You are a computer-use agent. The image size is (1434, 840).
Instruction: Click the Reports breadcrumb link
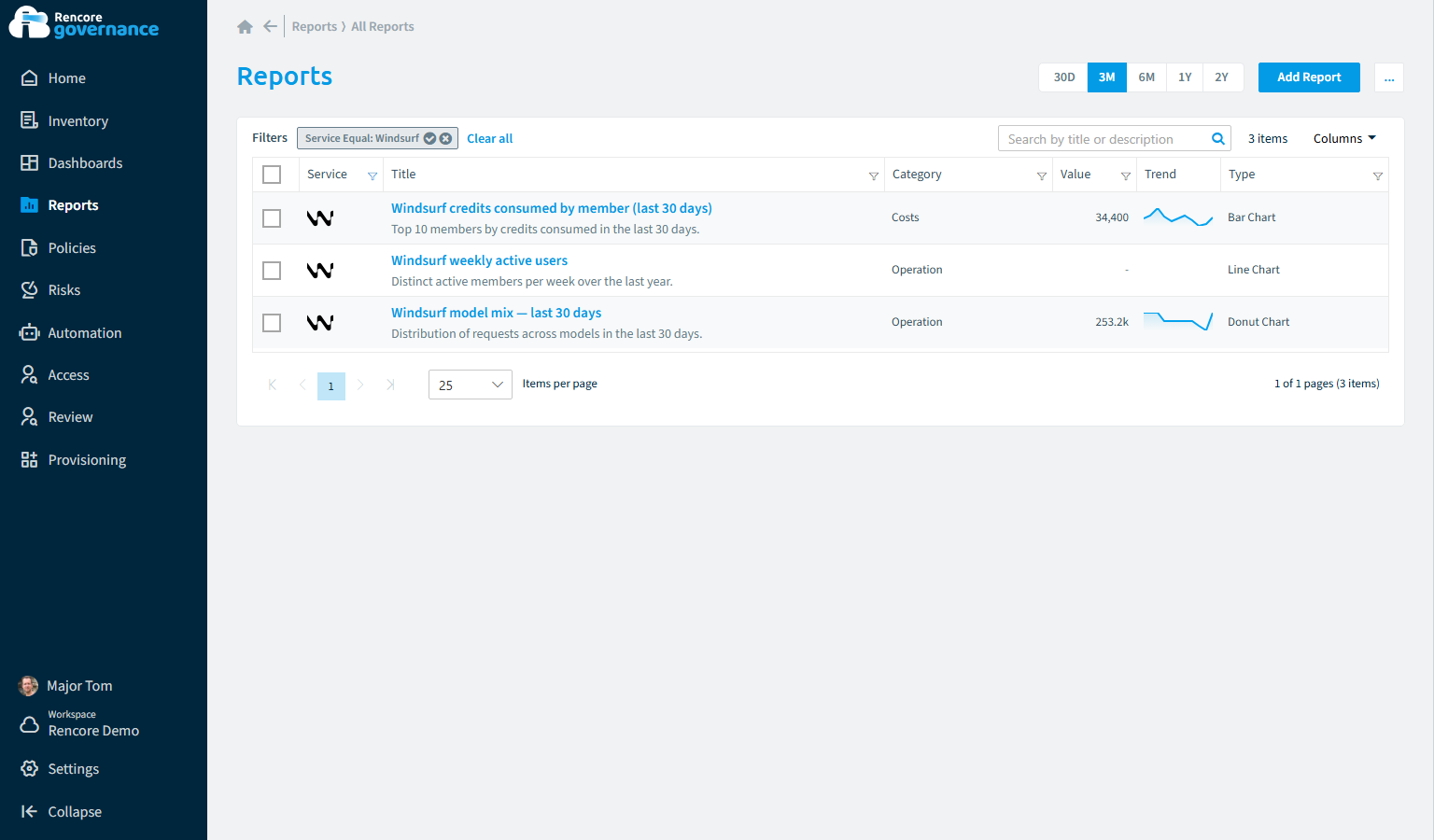coord(315,26)
